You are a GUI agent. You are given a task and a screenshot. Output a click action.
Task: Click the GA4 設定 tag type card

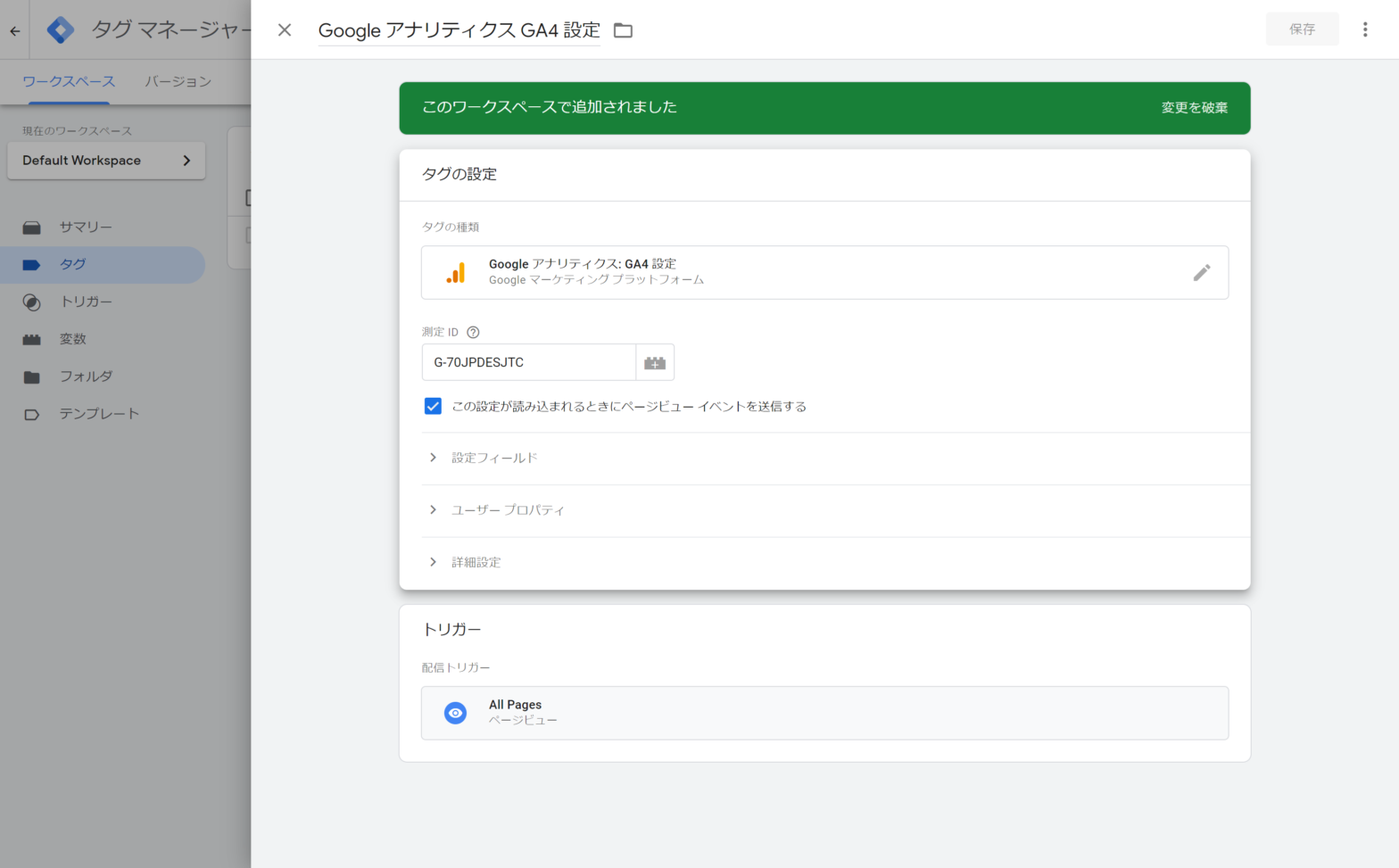point(824,272)
